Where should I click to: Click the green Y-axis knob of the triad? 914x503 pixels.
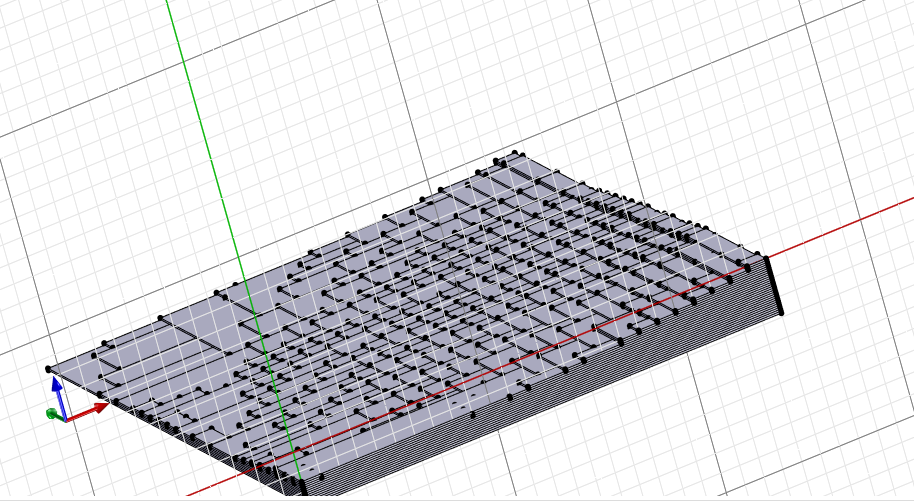pyautogui.click(x=52, y=414)
